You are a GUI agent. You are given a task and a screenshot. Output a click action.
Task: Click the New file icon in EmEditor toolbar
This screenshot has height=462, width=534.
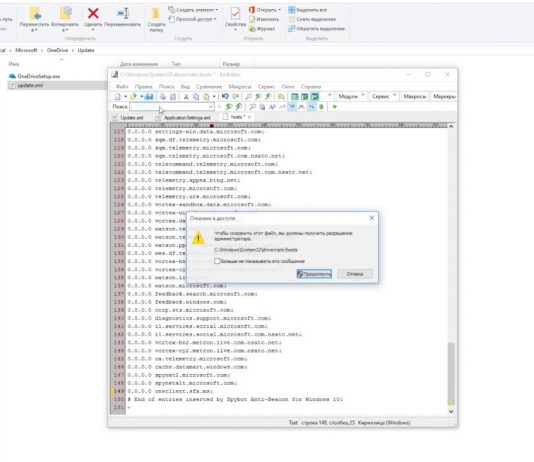(118, 97)
